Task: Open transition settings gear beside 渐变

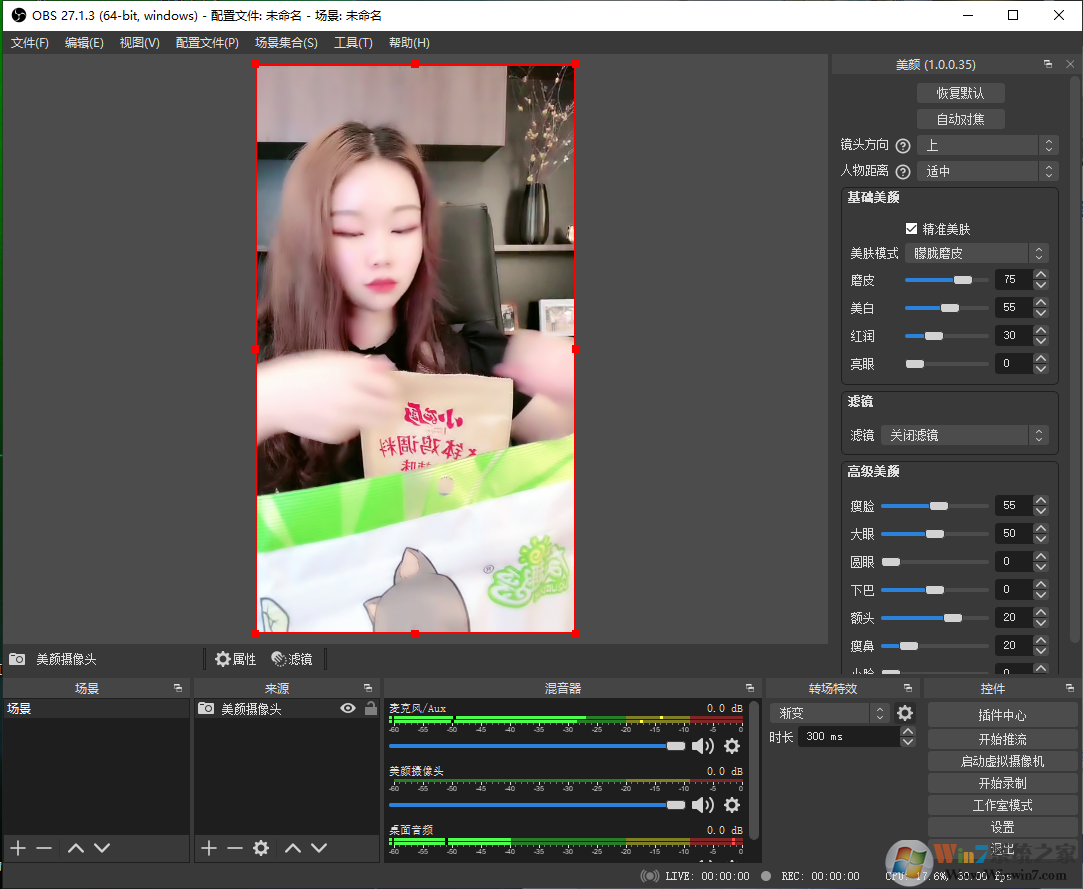Action: 905,713
